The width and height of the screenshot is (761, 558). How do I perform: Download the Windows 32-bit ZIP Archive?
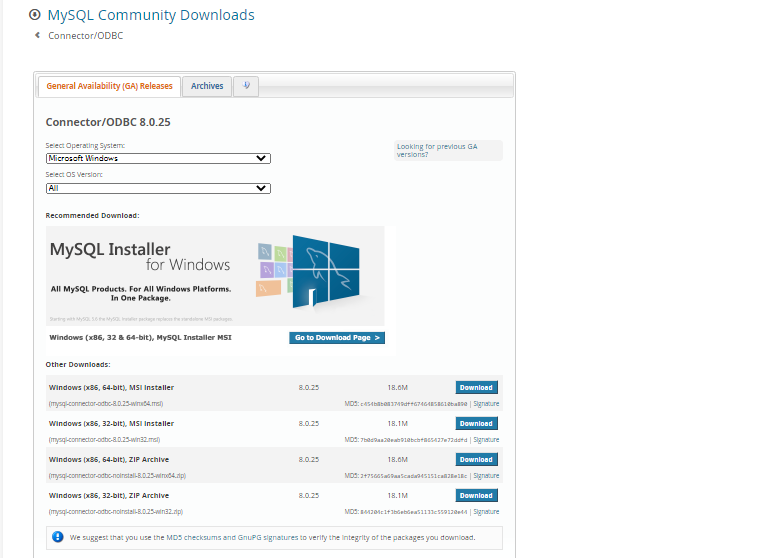(x=476, y=495)
